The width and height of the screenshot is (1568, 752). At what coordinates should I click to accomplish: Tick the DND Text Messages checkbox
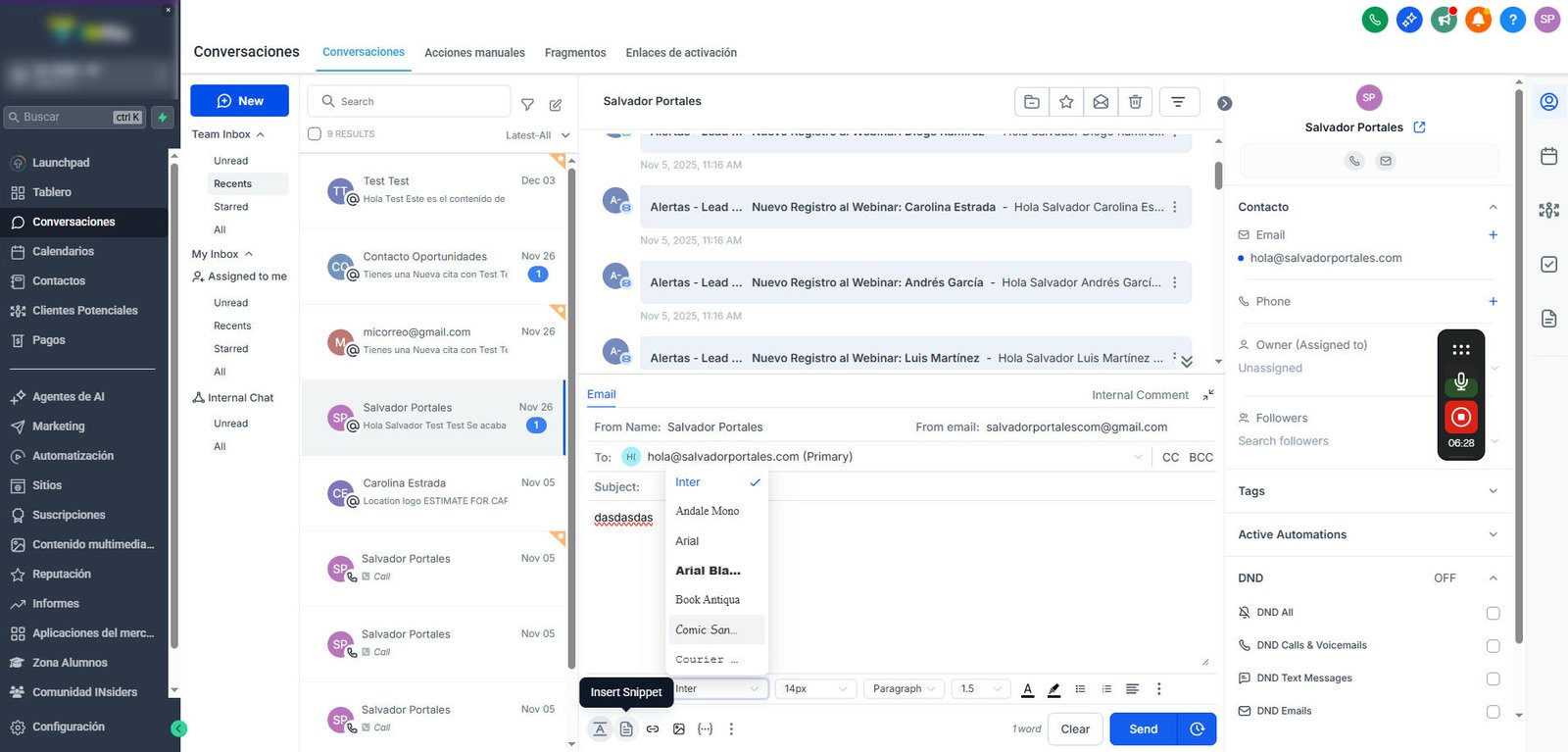(1494, 678)
